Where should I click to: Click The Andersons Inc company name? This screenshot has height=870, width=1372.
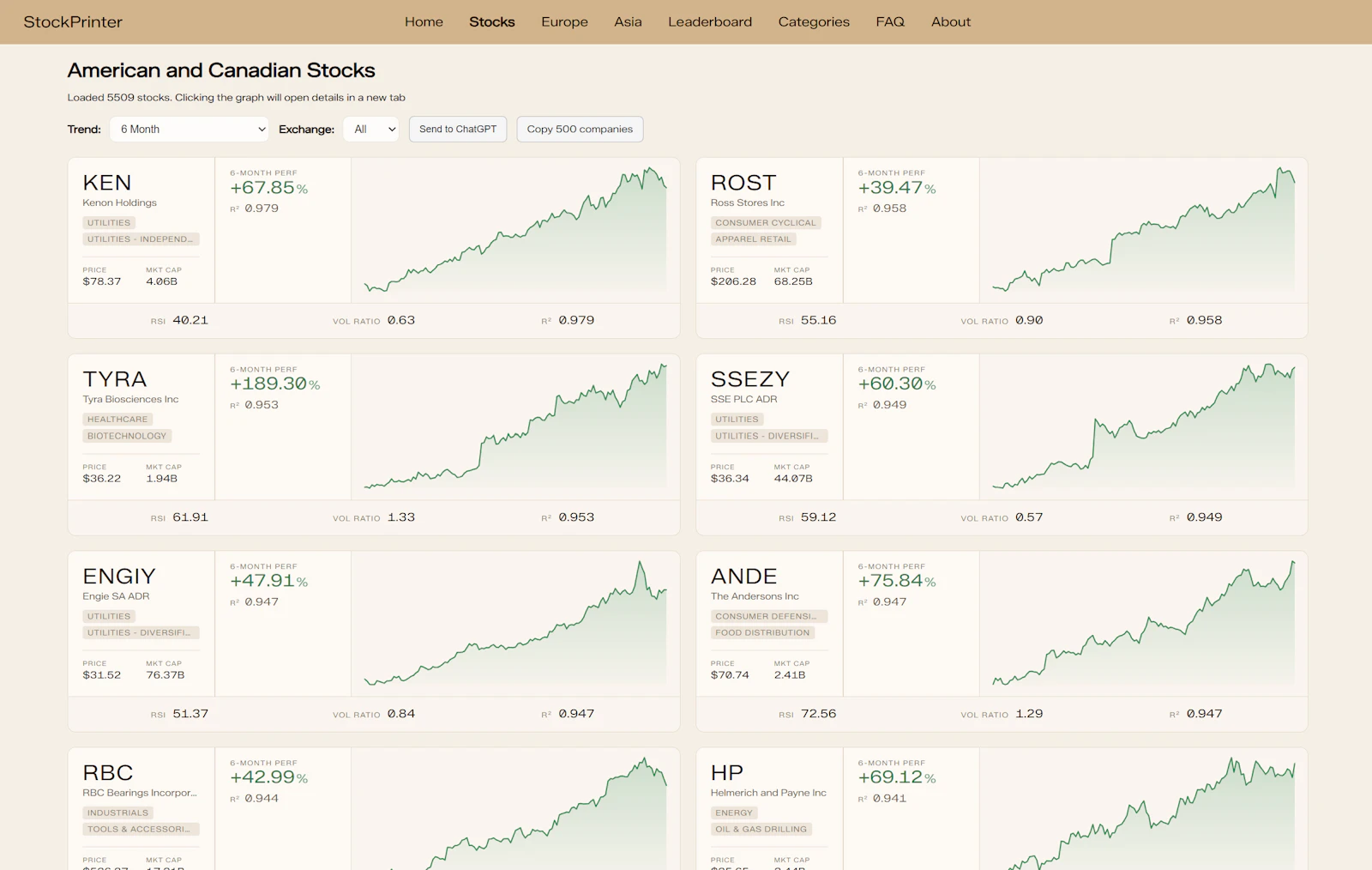[x=755, y=596]
